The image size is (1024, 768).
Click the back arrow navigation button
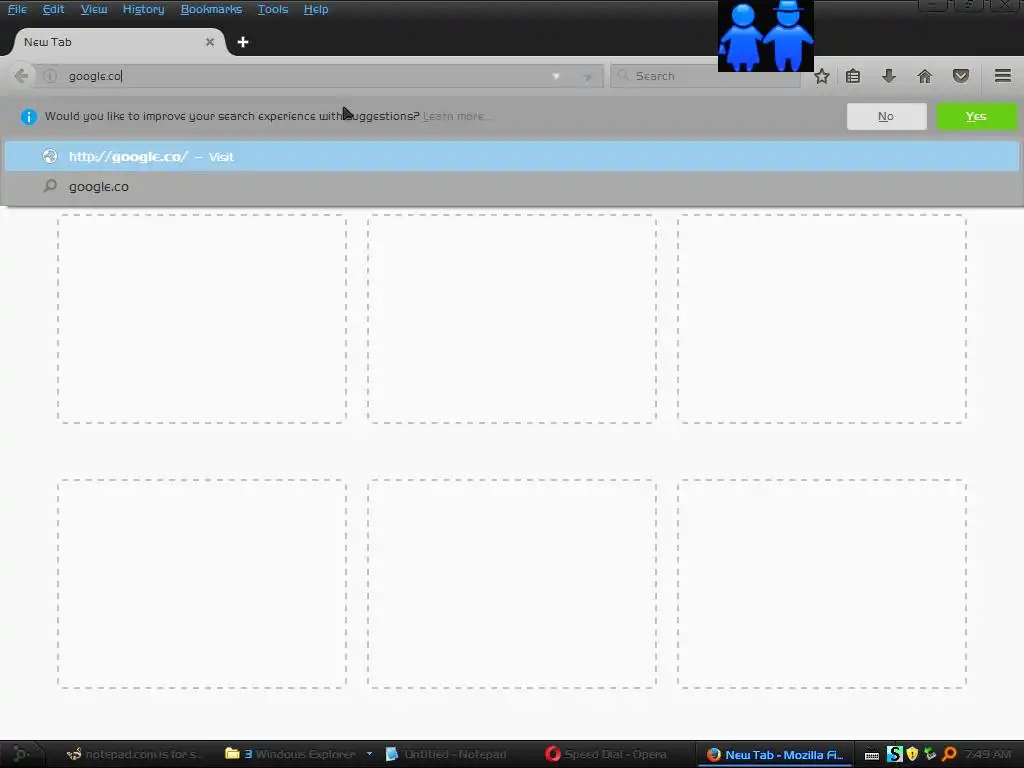coord(21,76)
